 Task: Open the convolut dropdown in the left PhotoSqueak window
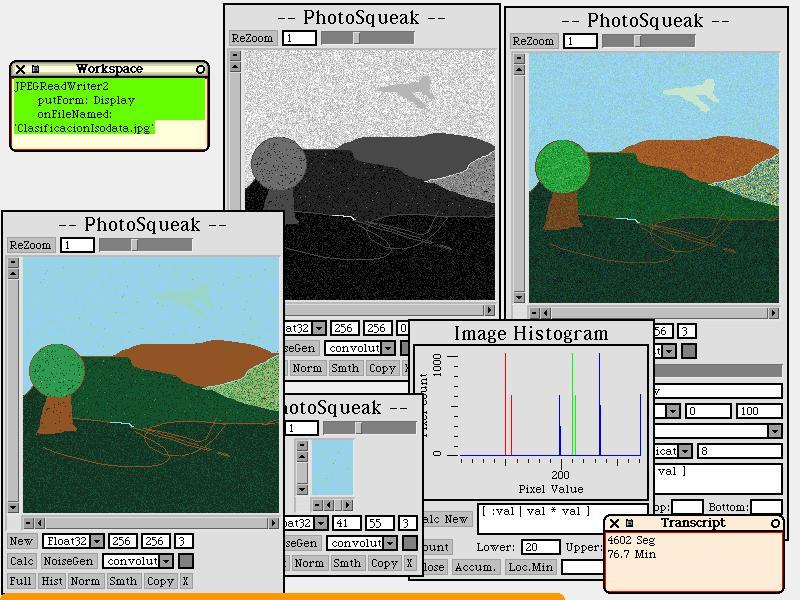click(166, 561)
